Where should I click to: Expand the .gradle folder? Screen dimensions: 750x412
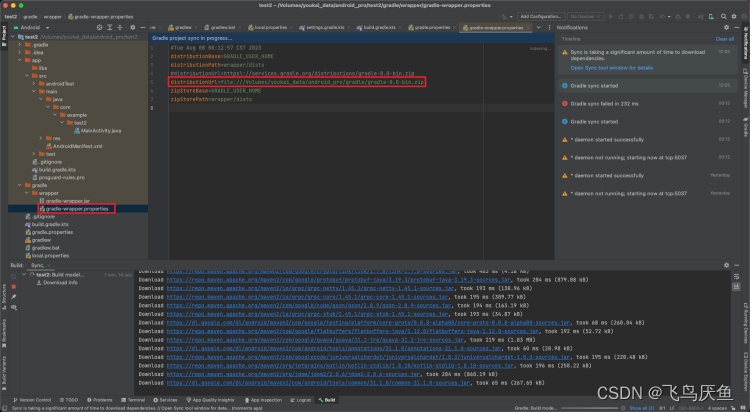(20, 45)
